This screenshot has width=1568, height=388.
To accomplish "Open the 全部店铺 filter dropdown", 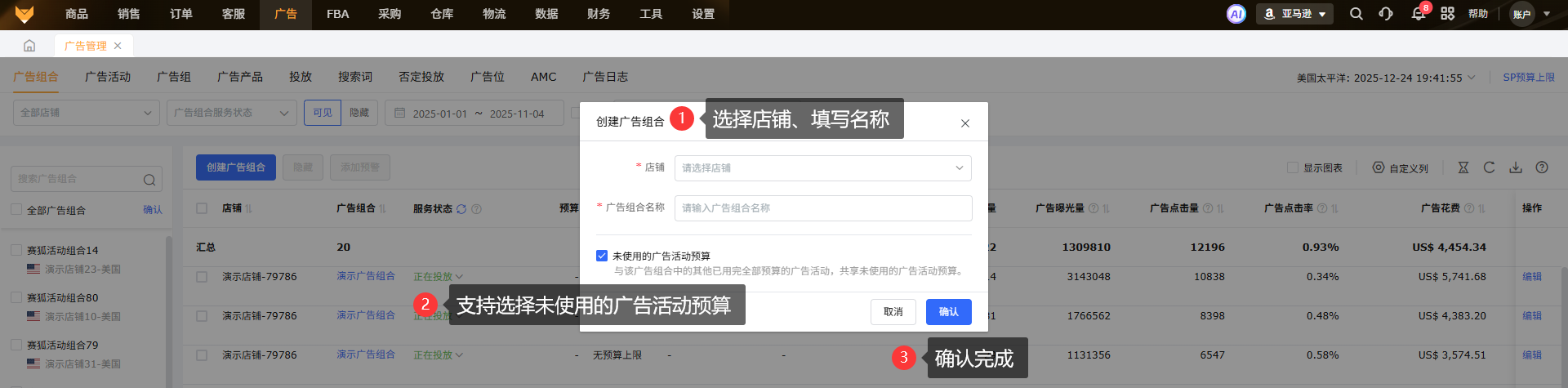I will point(86,113).
